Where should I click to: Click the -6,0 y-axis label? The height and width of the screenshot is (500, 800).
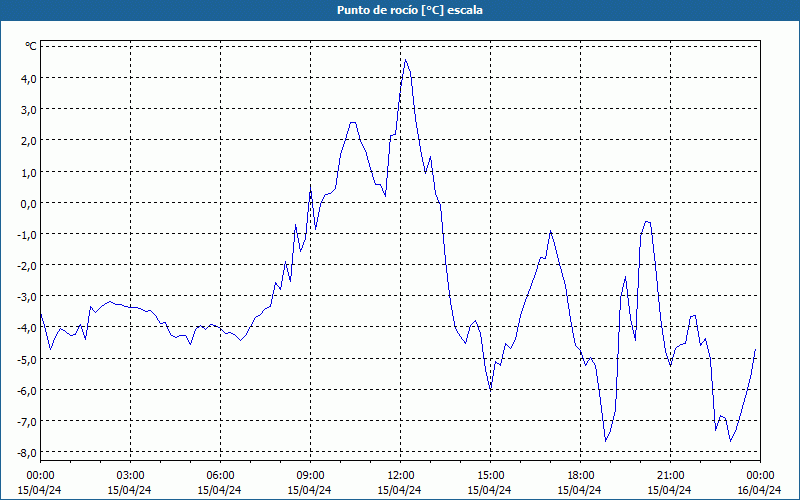click(27, 390)
